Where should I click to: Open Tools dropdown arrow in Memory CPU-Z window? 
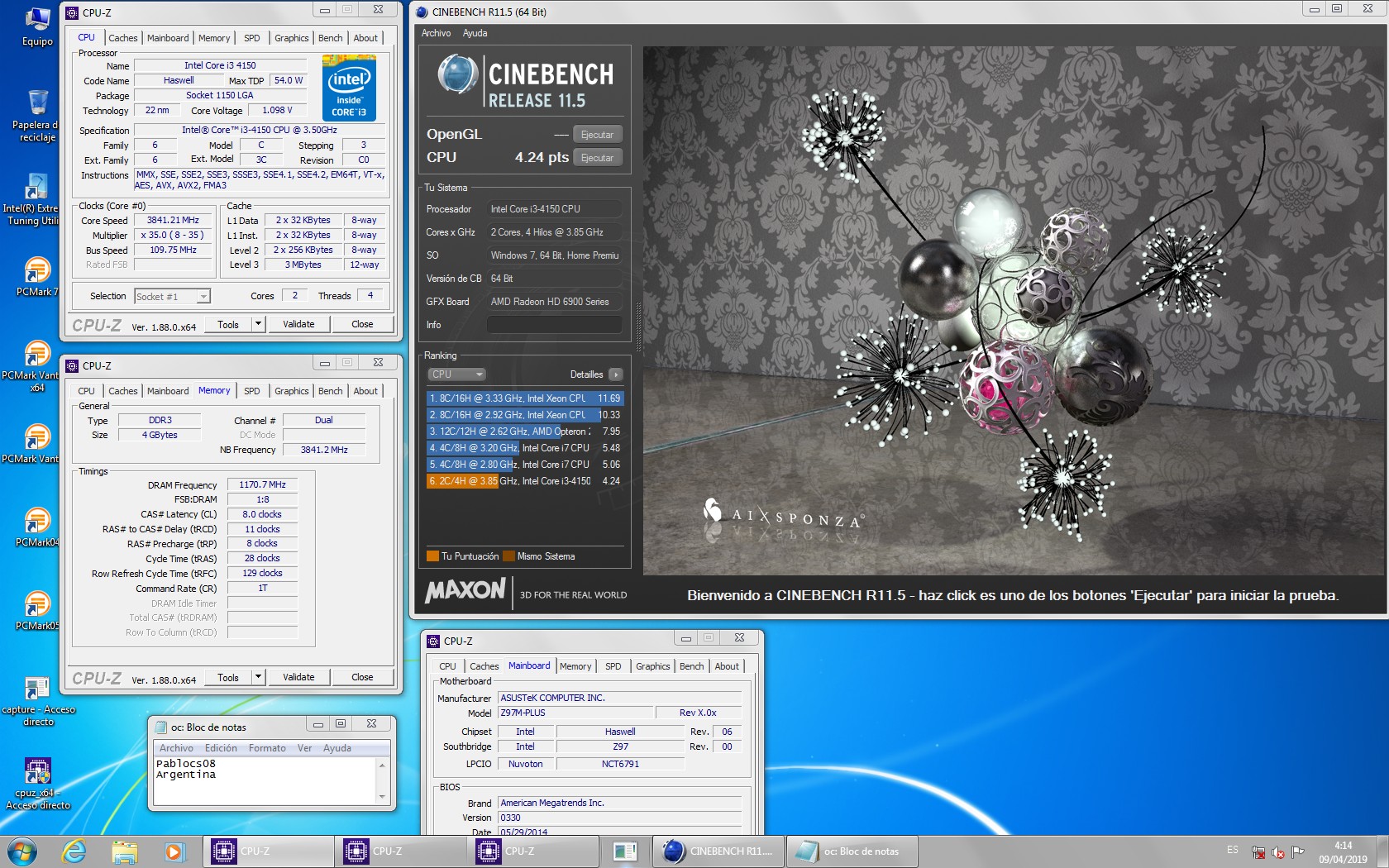coord(258,677)
